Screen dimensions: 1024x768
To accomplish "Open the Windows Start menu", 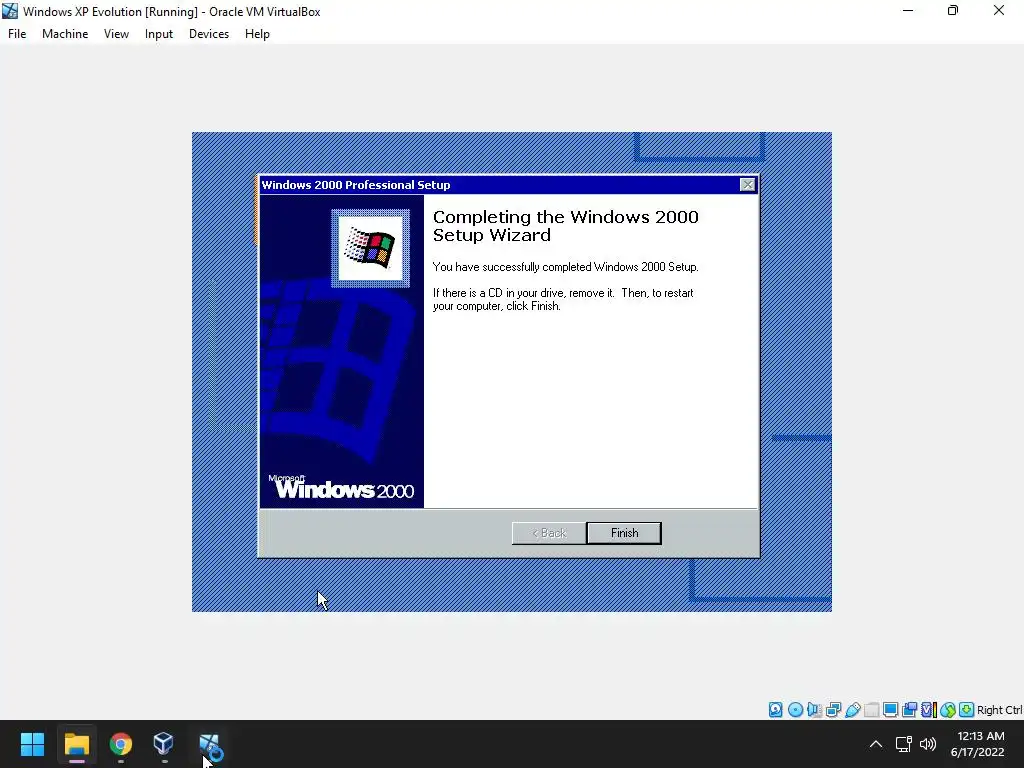I will click(32, 744).
